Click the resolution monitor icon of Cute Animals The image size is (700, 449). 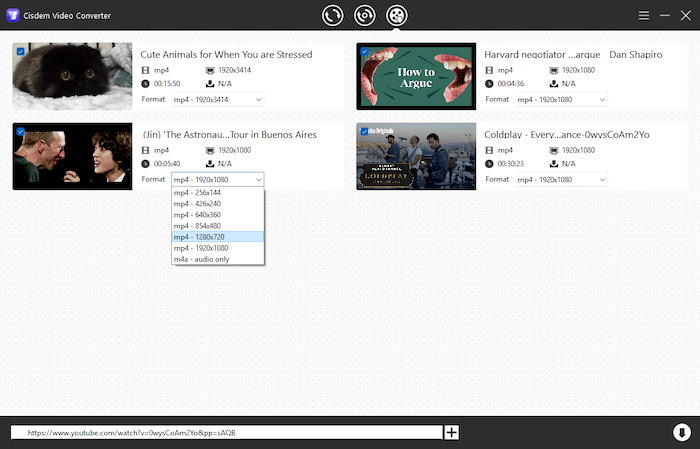210,70
